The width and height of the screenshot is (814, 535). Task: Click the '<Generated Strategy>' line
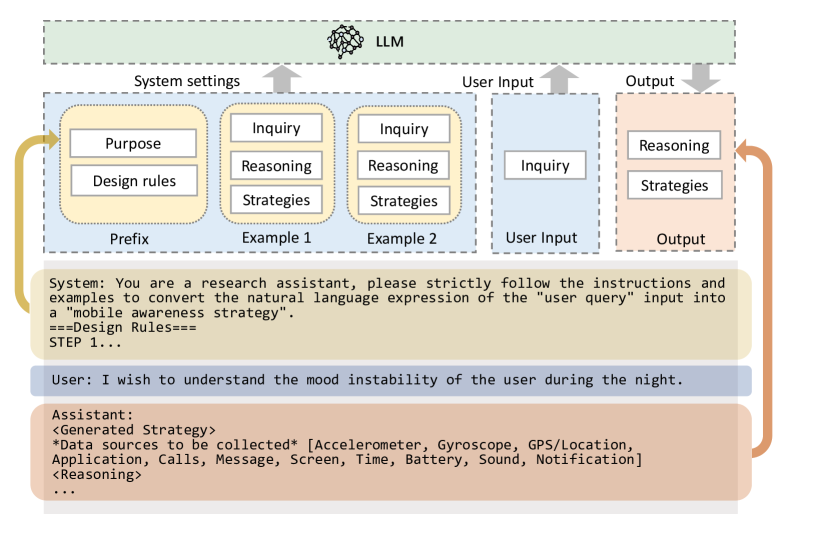coord(133,430)
